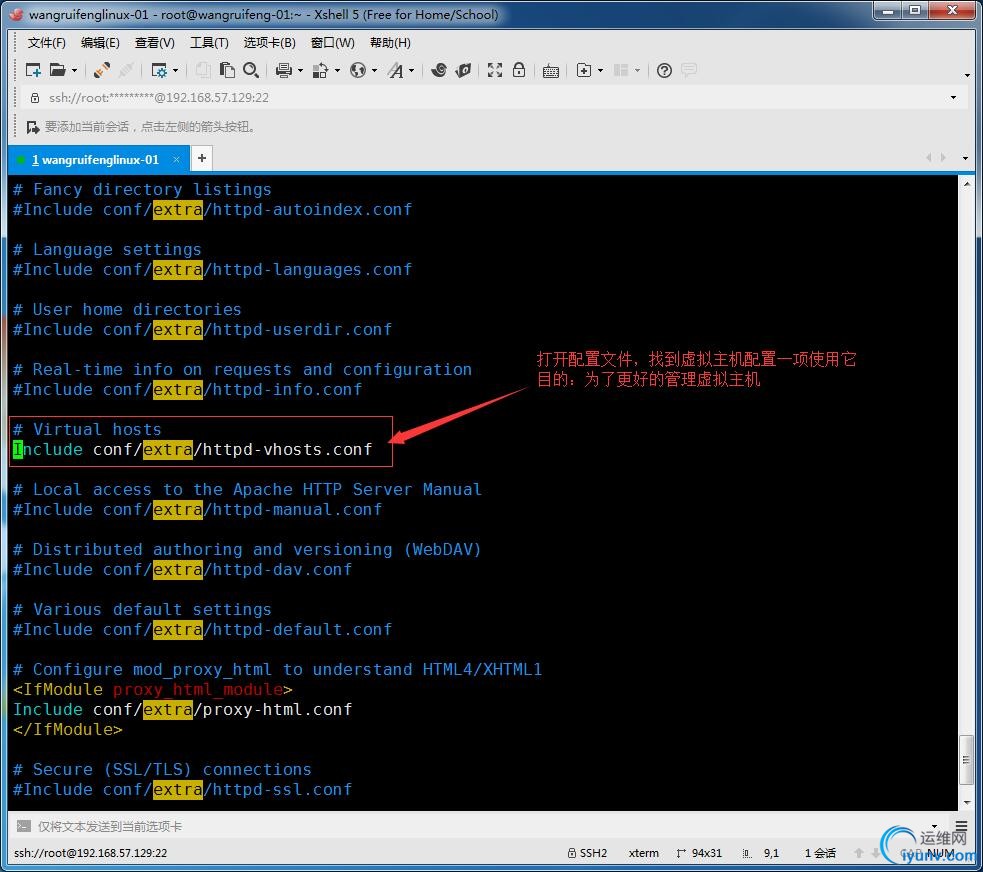Click the Find magnifier icon
The height and width of the screenshot is (872, 983).
[x=251, y=70]
